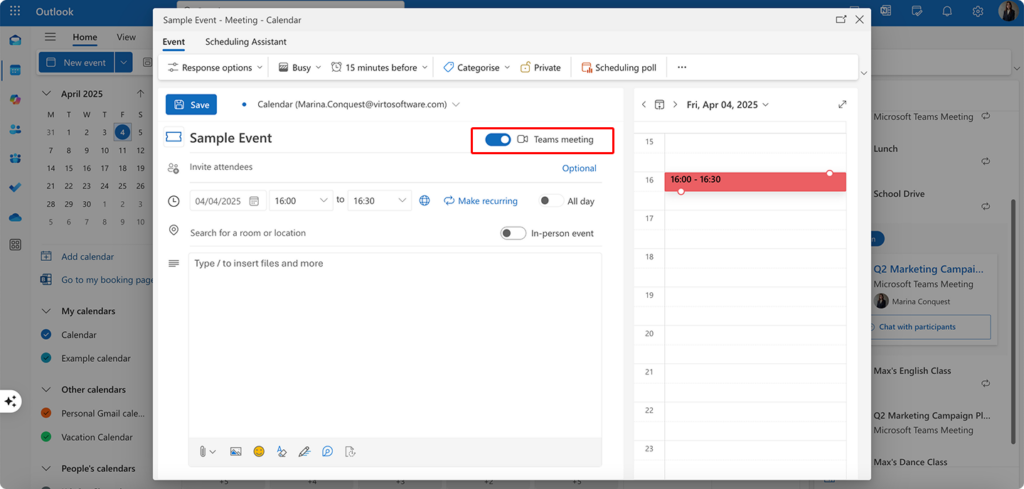1024x489 pixels.
Task: Mark the event as Private
Action: (x=540, y=67)
